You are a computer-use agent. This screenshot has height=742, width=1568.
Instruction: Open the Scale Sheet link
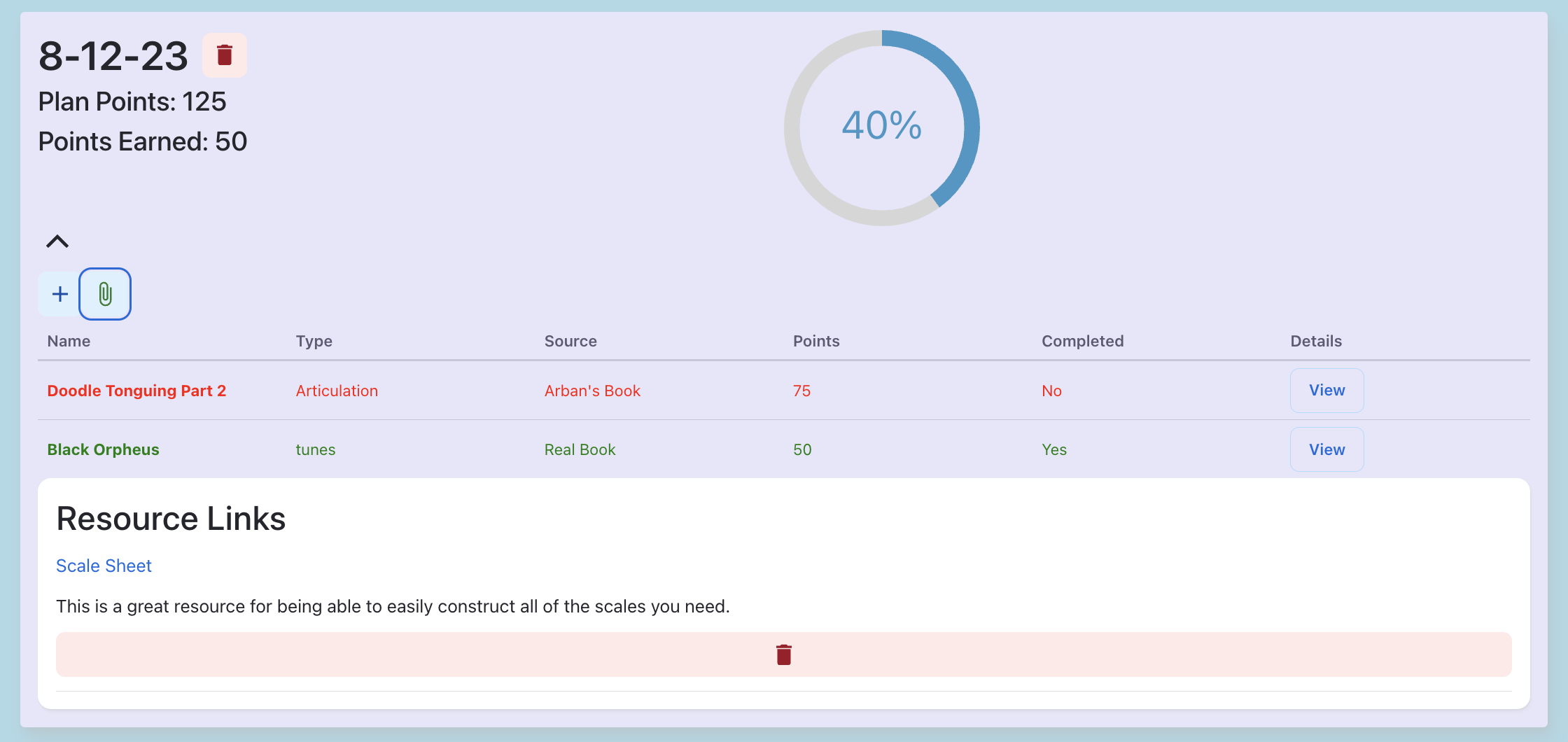coord(104,566)
